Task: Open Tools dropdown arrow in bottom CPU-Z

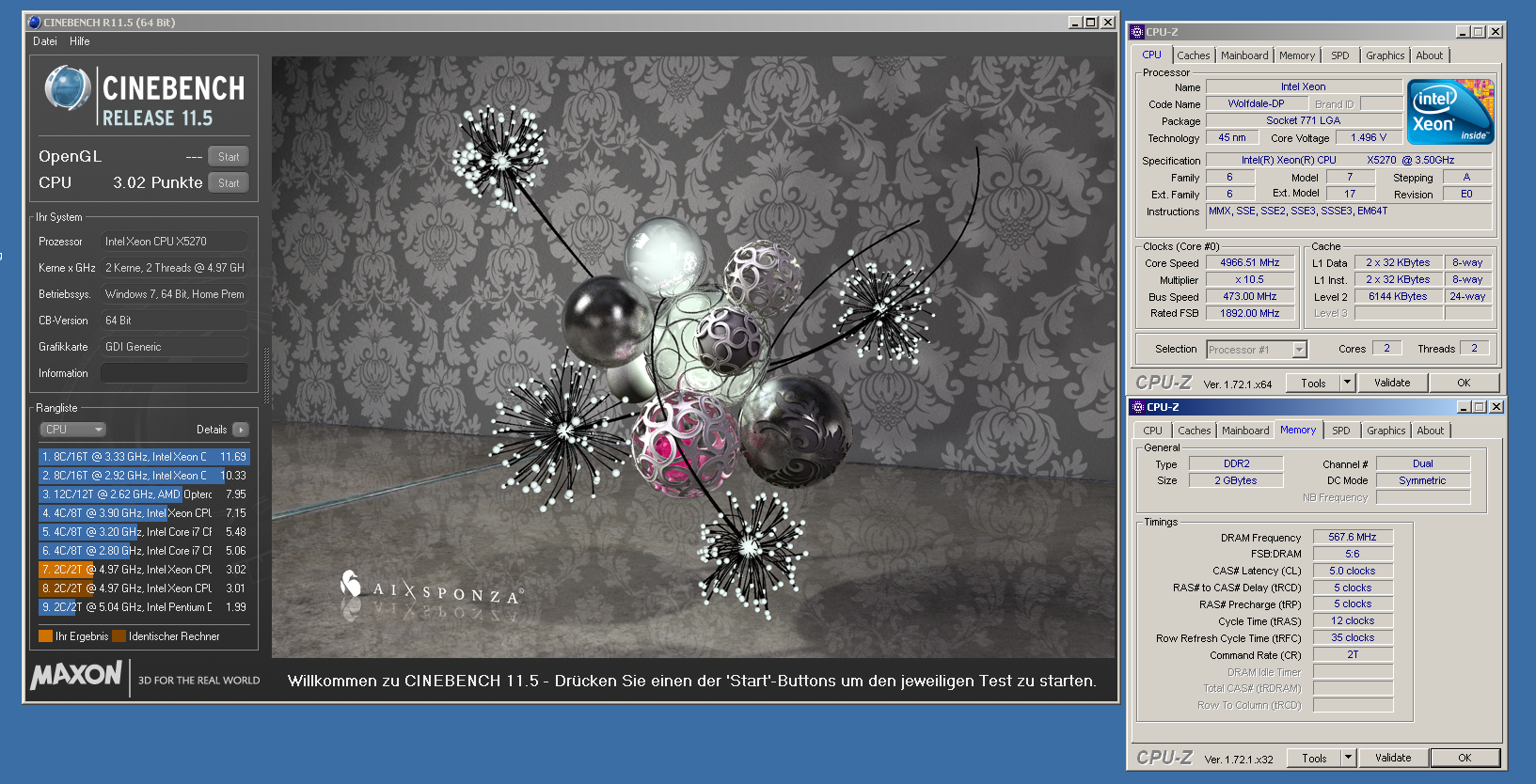Action: click(x=1348, y=759)
